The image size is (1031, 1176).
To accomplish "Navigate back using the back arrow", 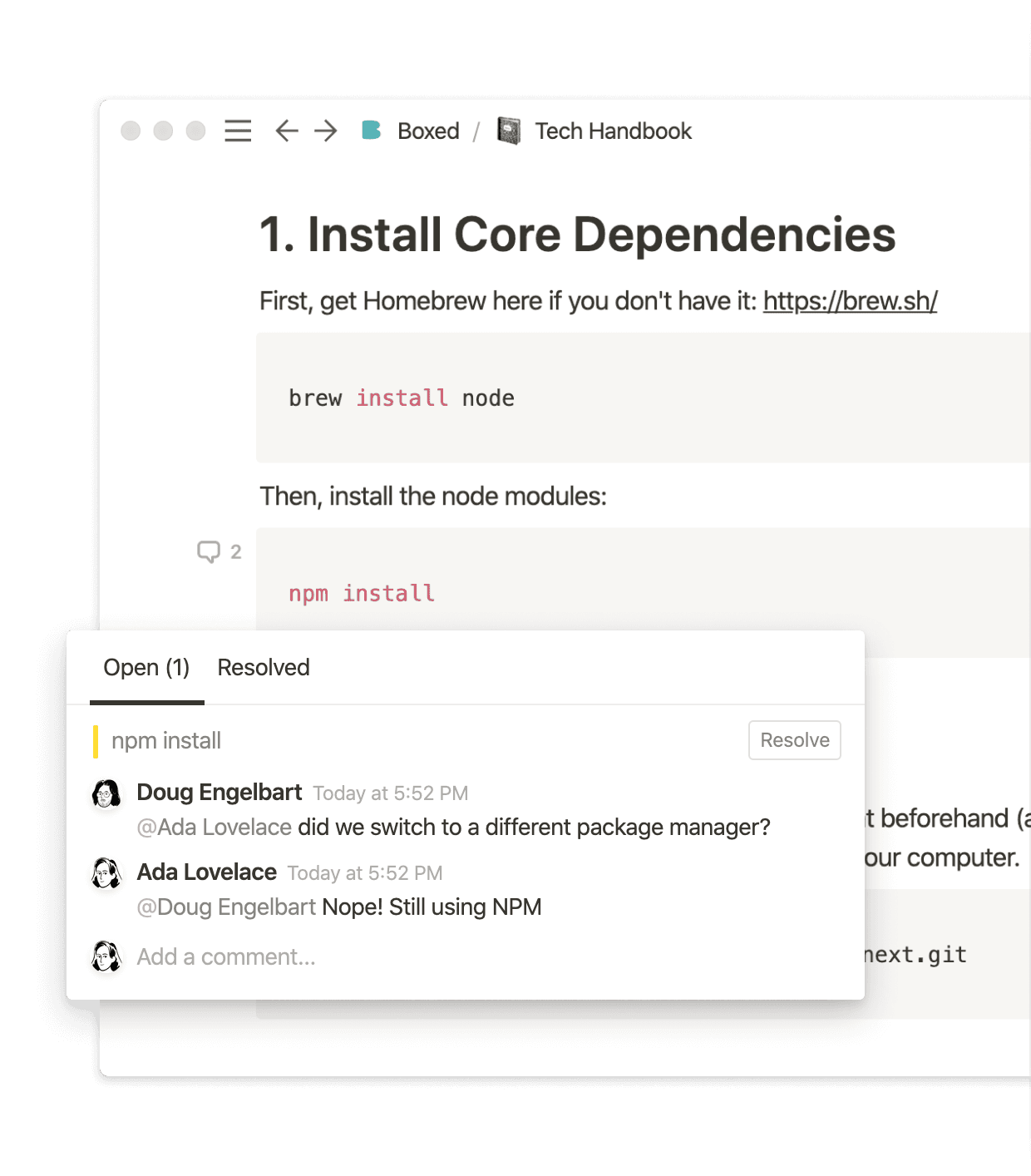I will [285, 131].
